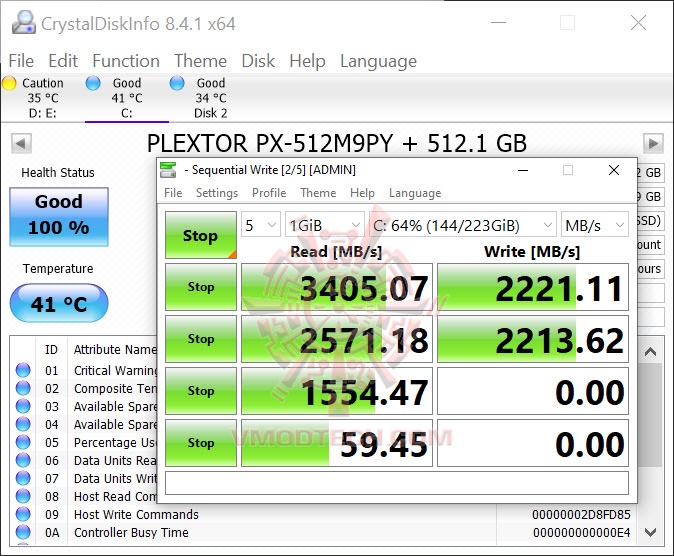
Task: Click the CrystalDiskInfo app icon in title bar
Action: click(x=24, y=22)
